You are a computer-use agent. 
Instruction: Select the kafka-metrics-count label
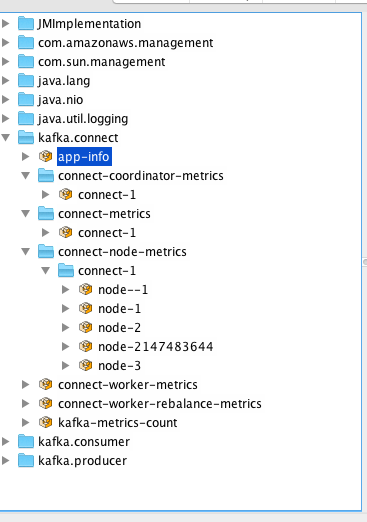[x=118, y=423]
